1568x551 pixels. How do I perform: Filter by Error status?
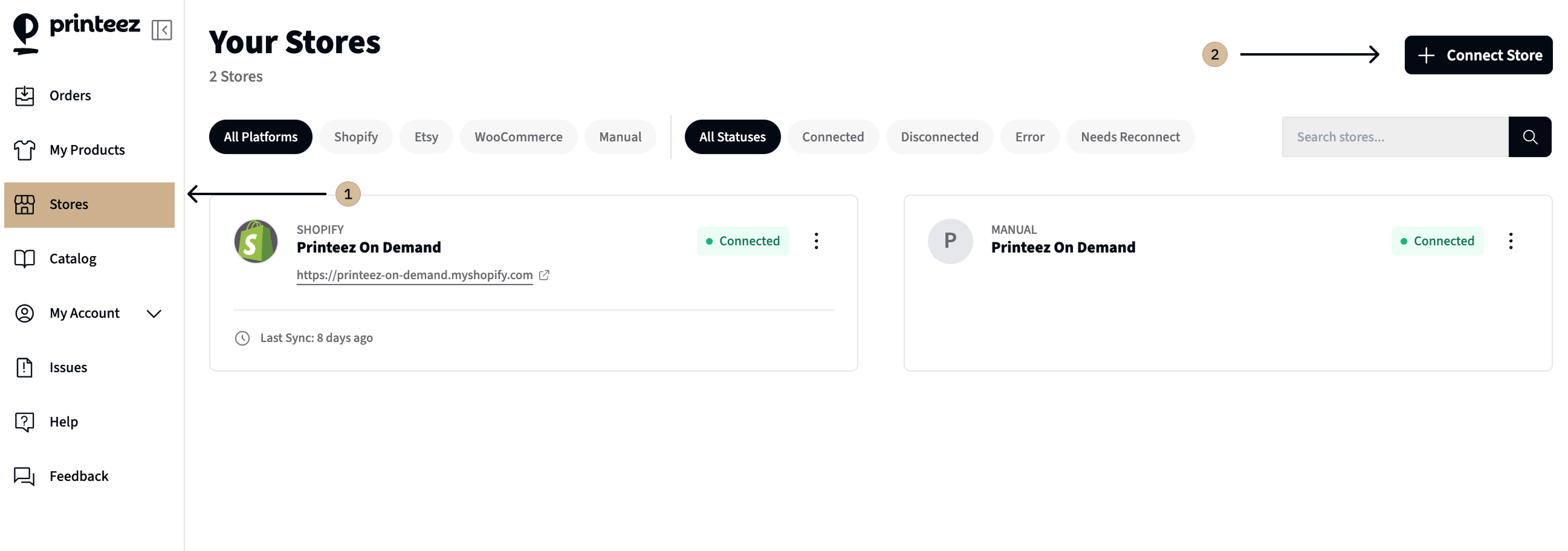coord(1029,137)
